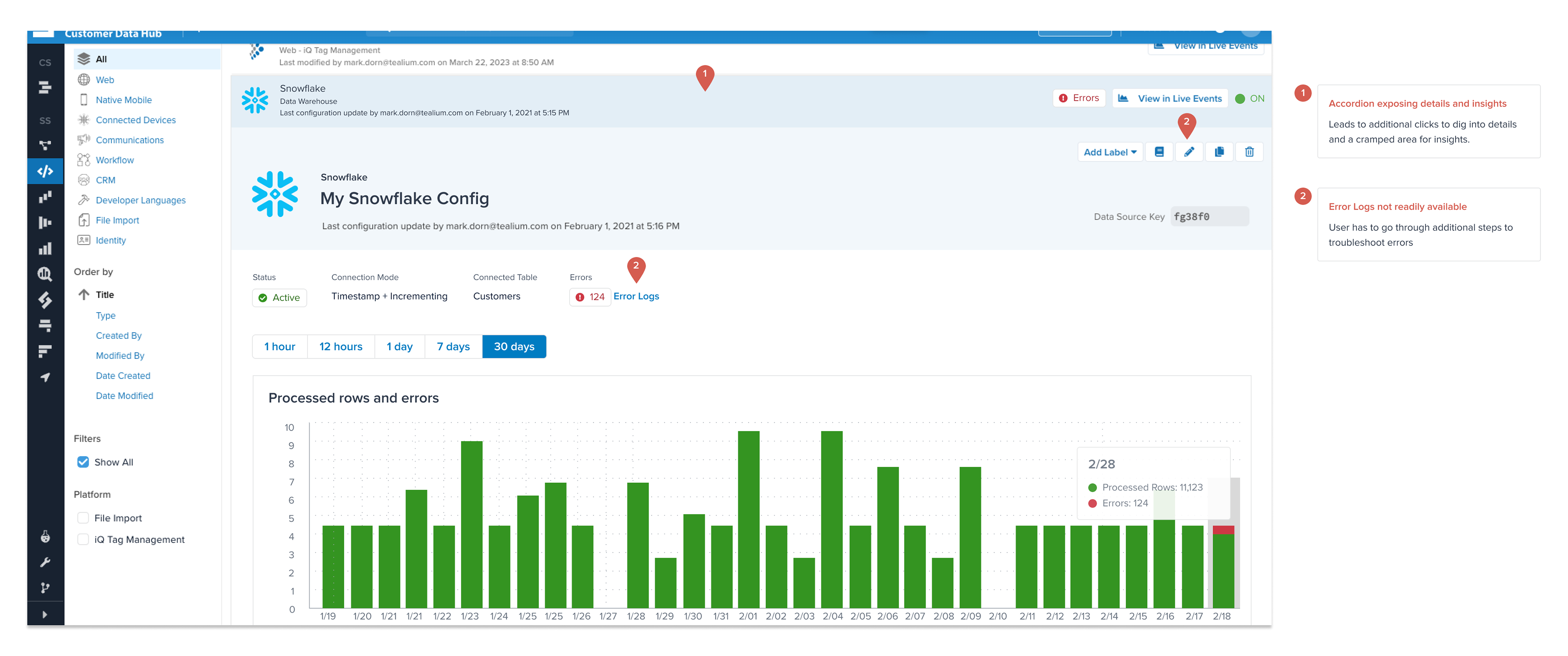Click the paper plane icon in the sidebar
1568x656 pixels.
(x=45, y=377)
